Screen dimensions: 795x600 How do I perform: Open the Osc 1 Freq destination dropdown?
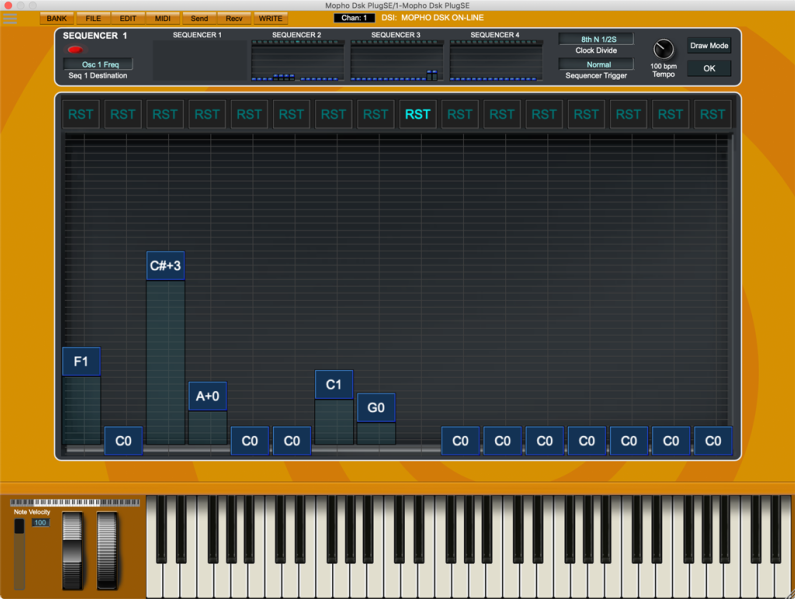pyautogui.click(x=99, y=64)
